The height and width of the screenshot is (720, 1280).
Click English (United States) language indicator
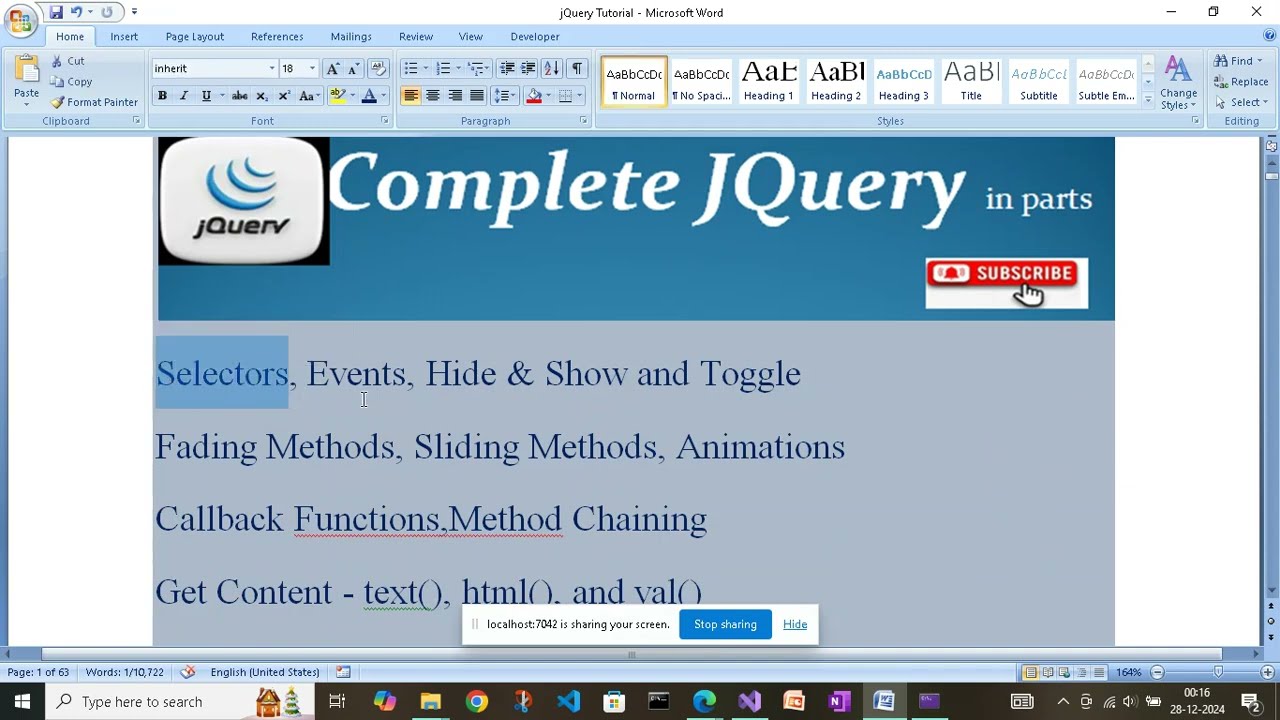(x=265, y=672)
